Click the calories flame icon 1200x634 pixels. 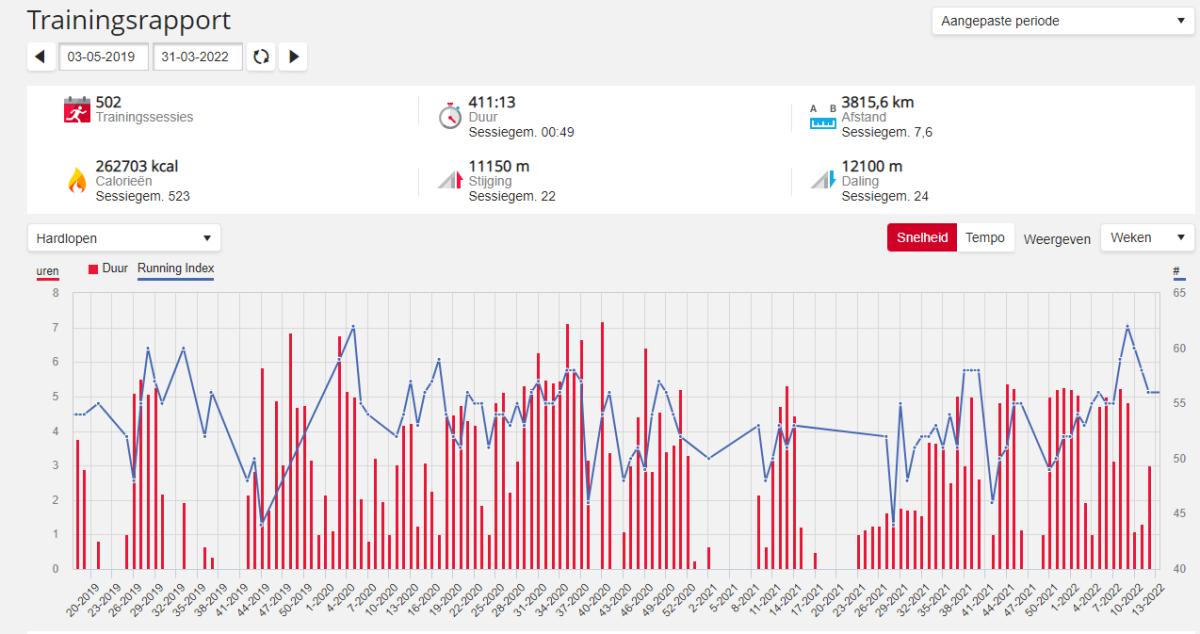pyautogui.click(x=77, y=180)
